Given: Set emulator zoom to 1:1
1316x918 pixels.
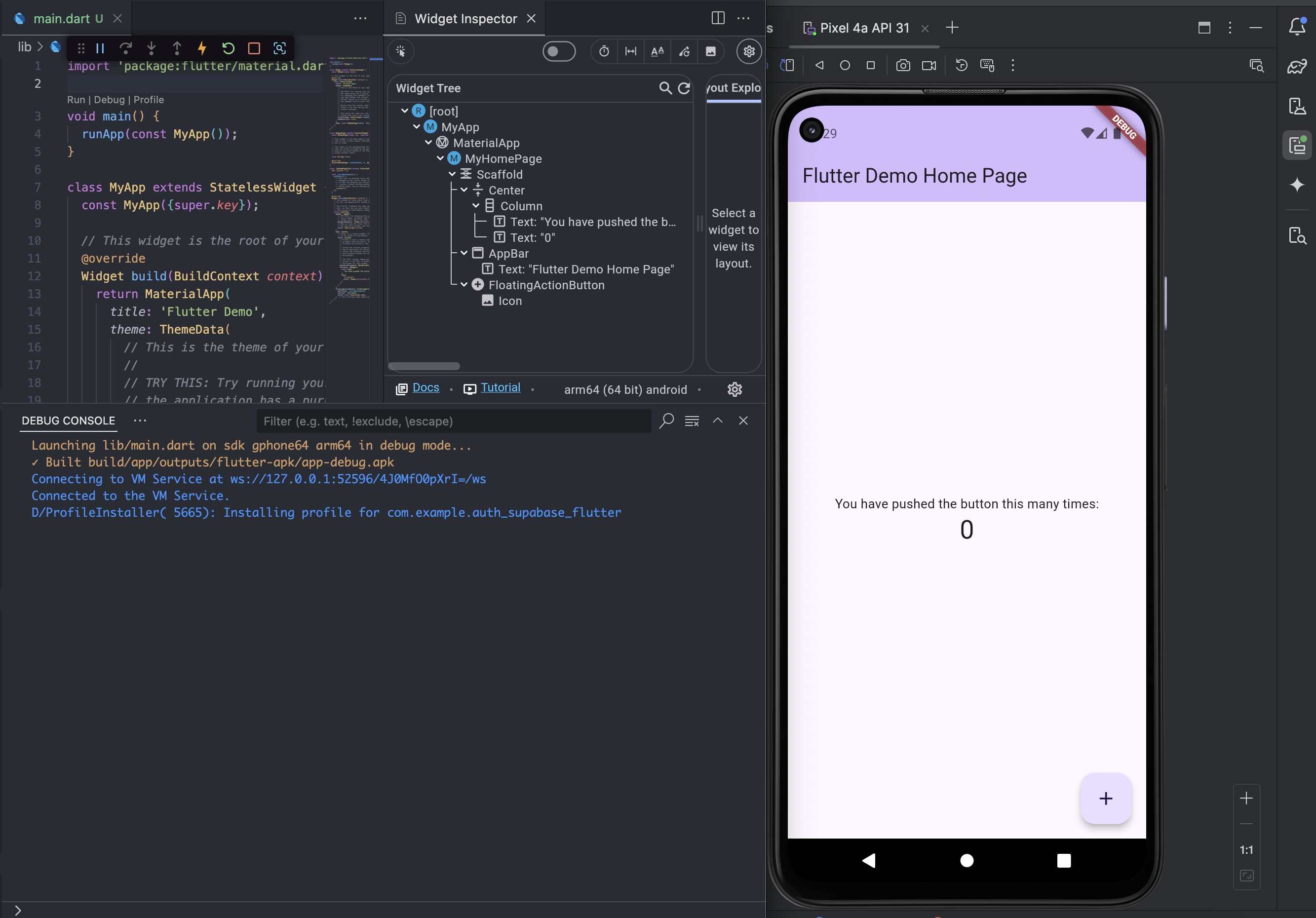Looking at the screenshot, I should point(1246,850).
